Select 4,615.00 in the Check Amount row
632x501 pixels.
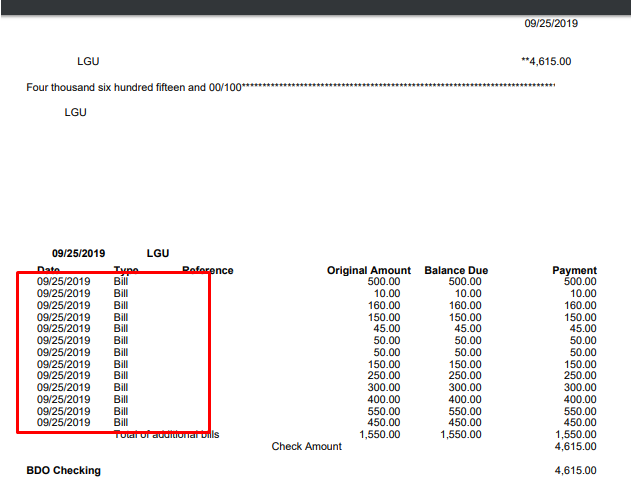576,447
